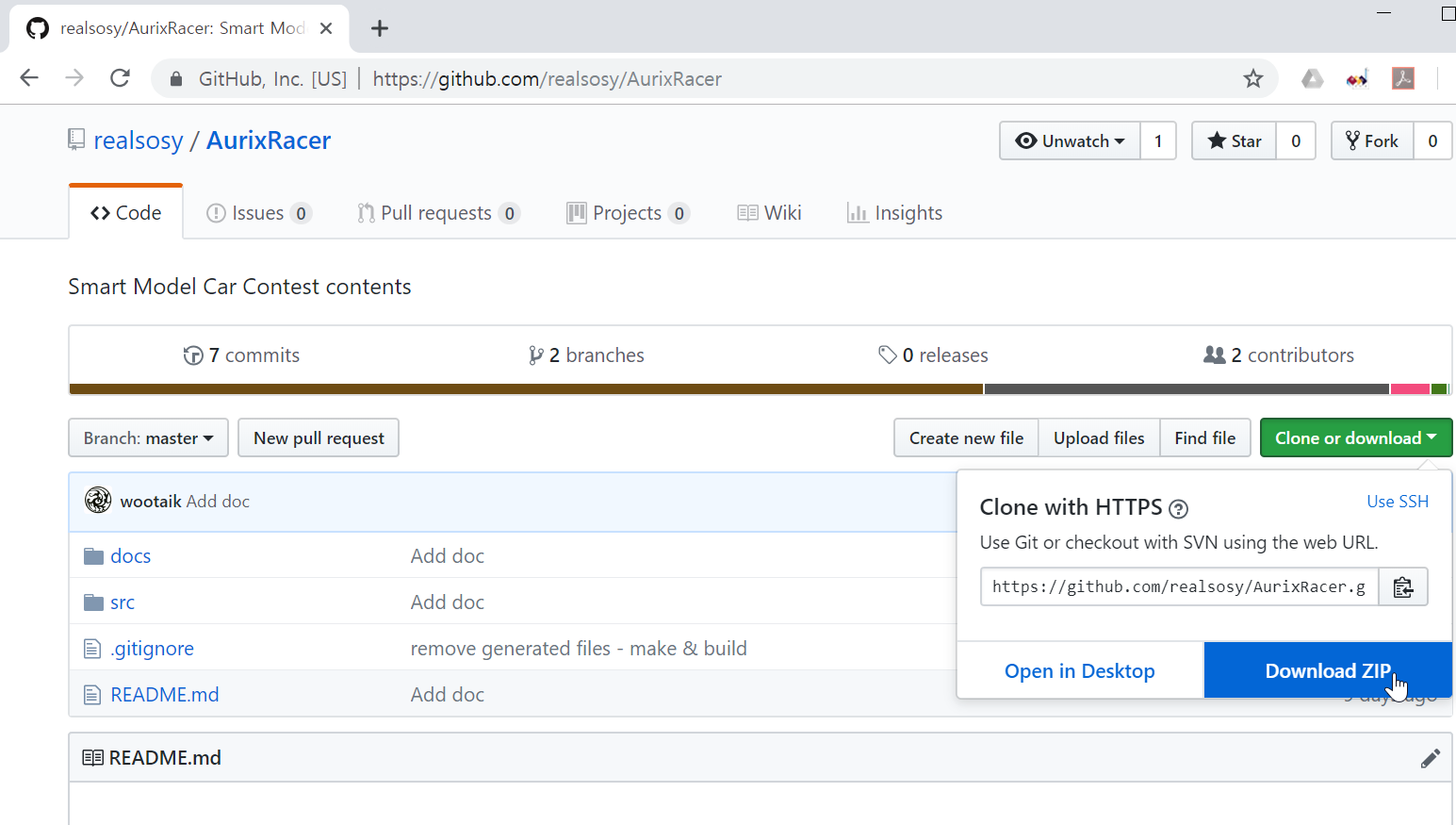
Task: Open the stargazers count of 0
Action: 1296,140
